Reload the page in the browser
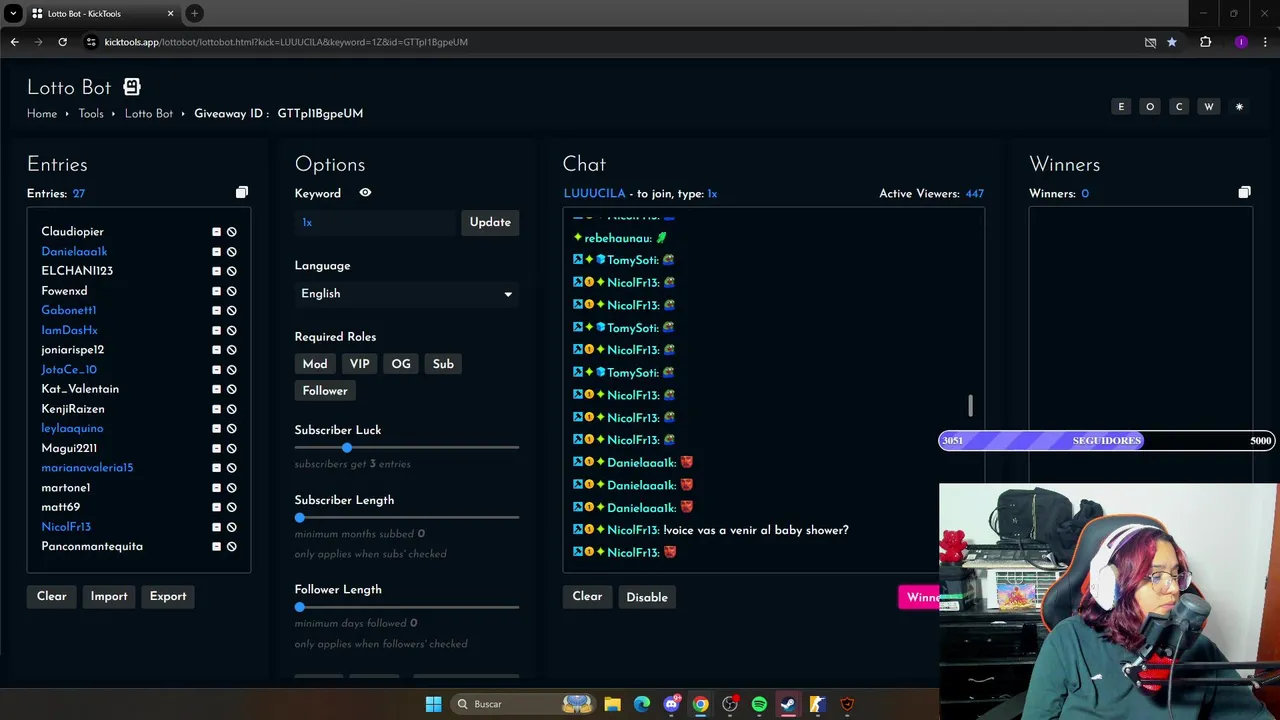1280x720 pixels. (x=62, y=42)
